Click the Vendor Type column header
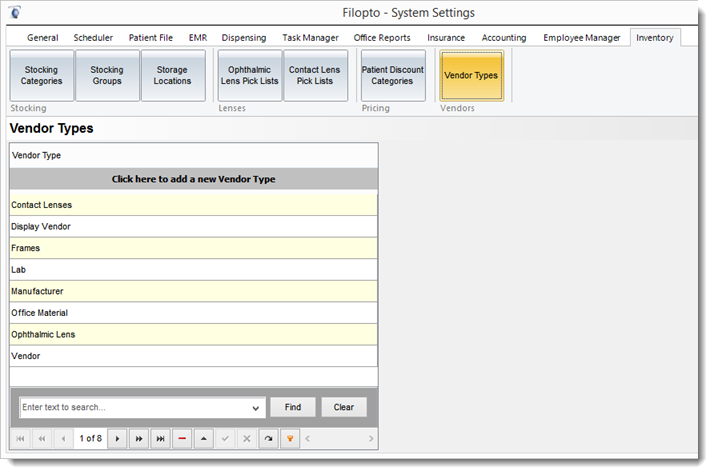713x474 pixels. 194,156
